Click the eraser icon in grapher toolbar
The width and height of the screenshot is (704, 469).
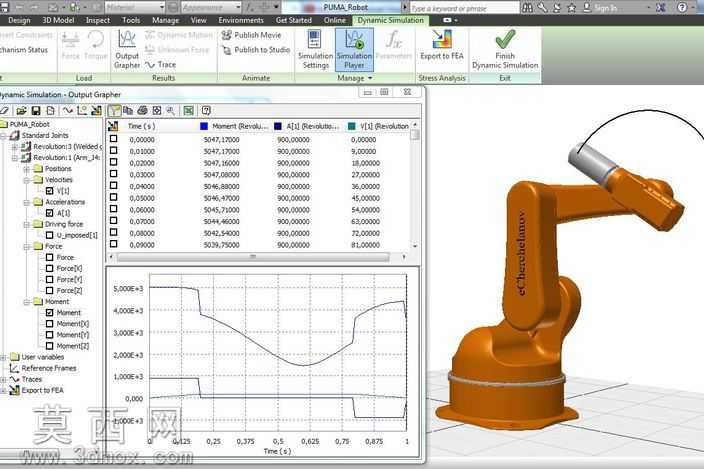pyautogui.click(x=4, y=110)
